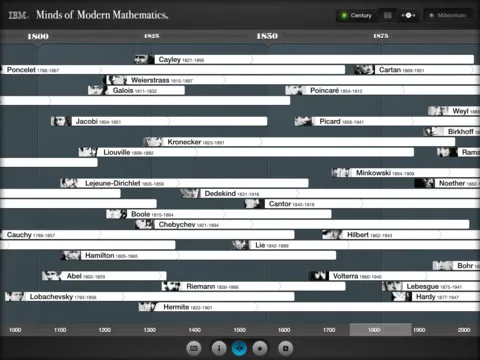Viewport: 480px width, 360px height.
Task: Open Kronecker portrait thumbnail
Action: pos(153,142)
